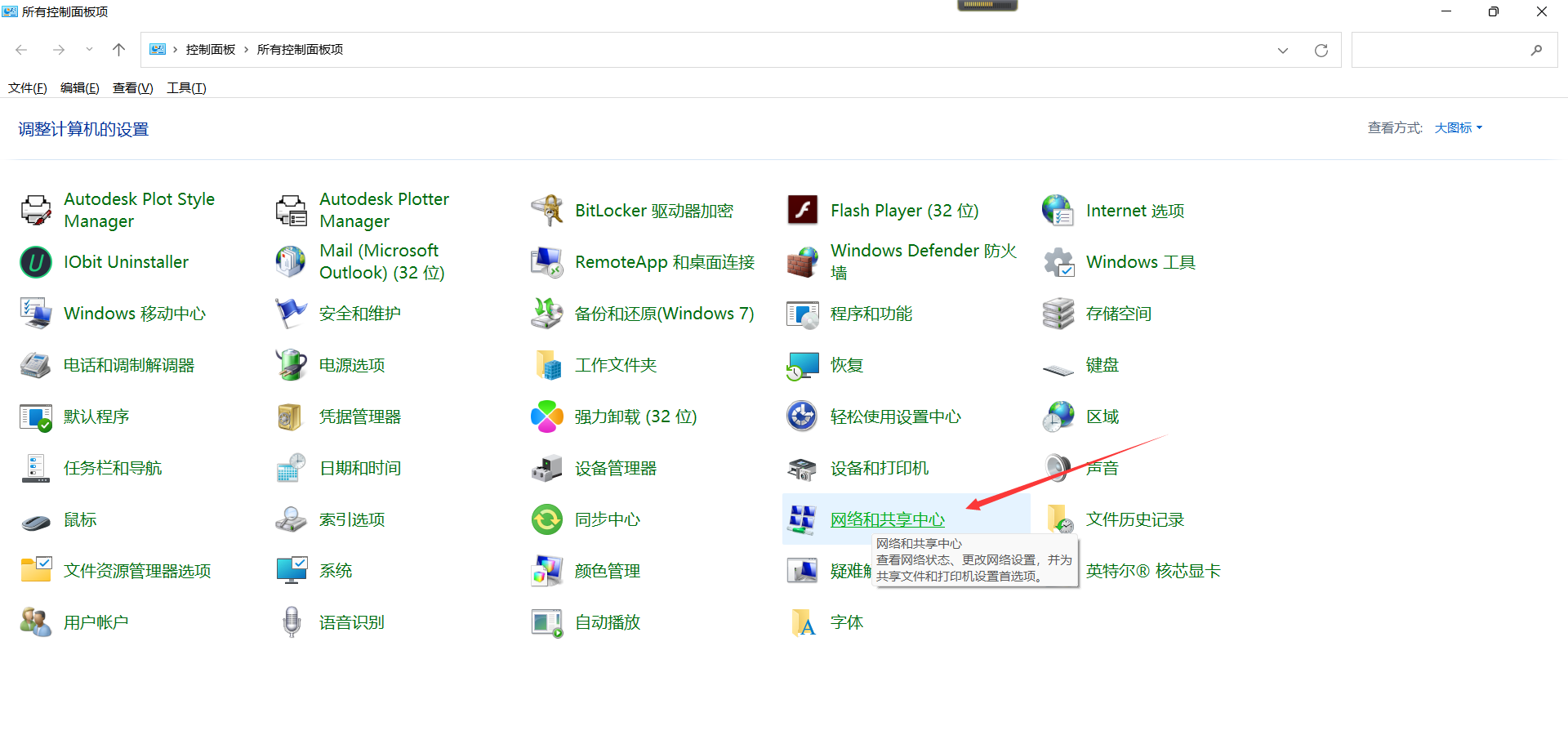
Task: Open the 系统 link
Action: [336, 571]
